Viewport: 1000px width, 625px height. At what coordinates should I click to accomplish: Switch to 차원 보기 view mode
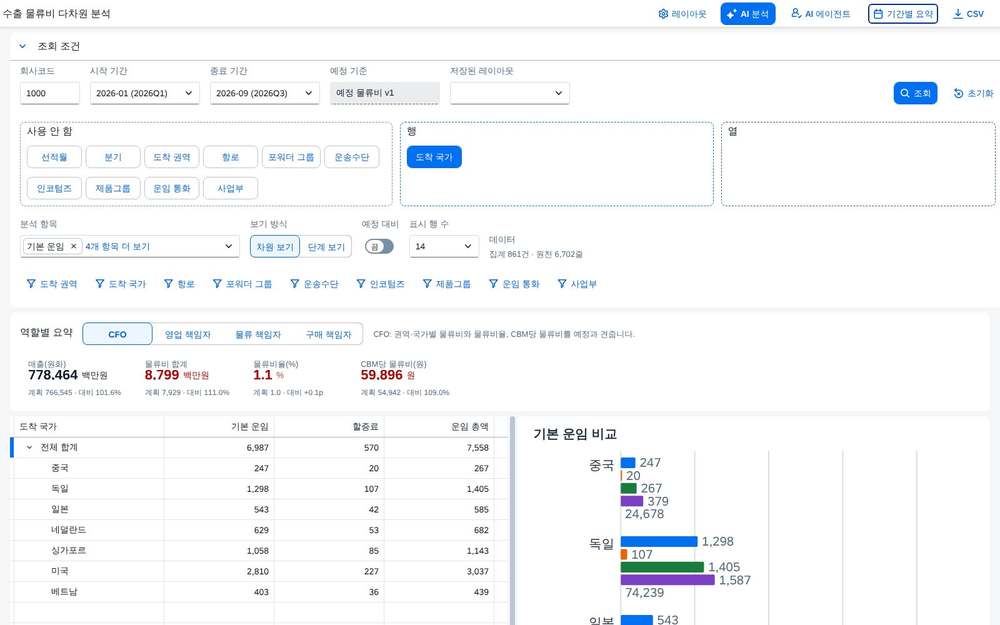(275, 247)
